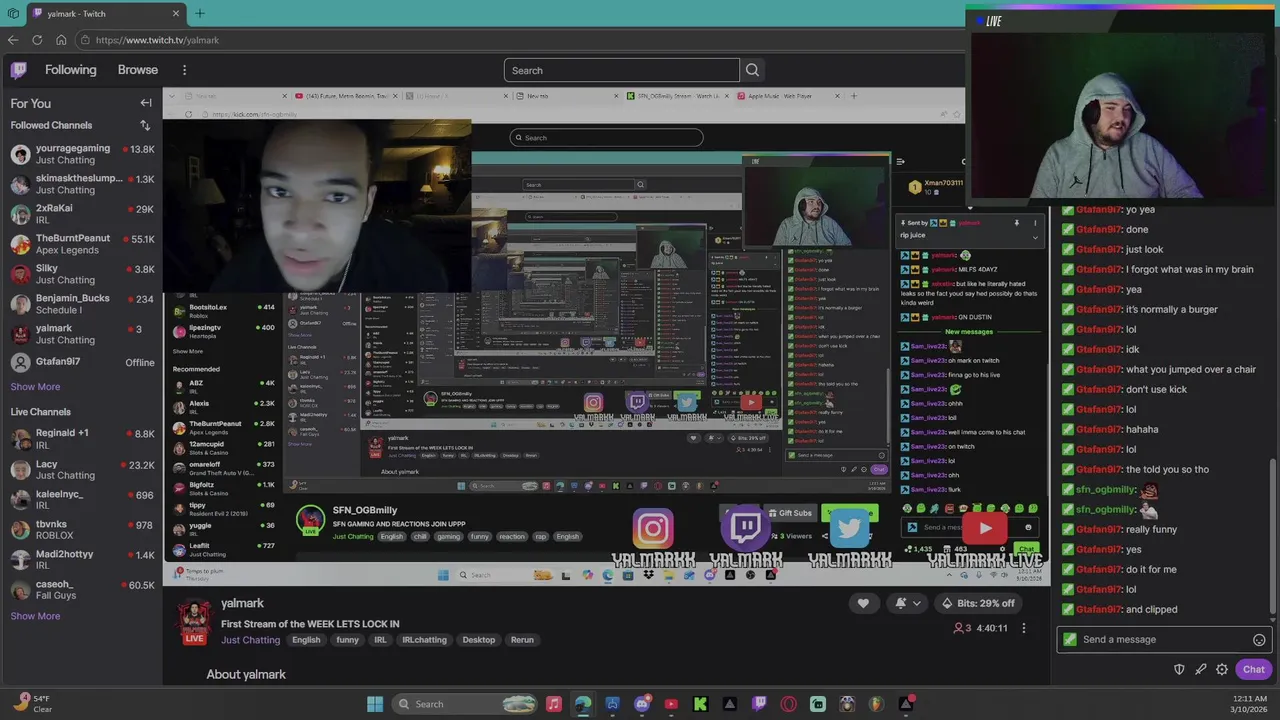Open a new browser tab
This screenshot has height=720, width=1280.
tap(199, 13)
